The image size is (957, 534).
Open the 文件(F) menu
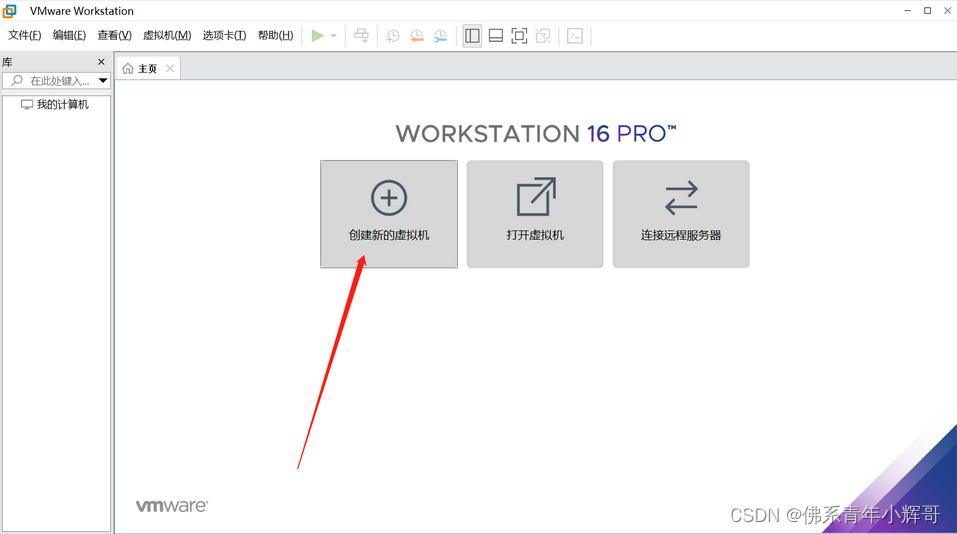pyautogui.click(x=24, y=35)
